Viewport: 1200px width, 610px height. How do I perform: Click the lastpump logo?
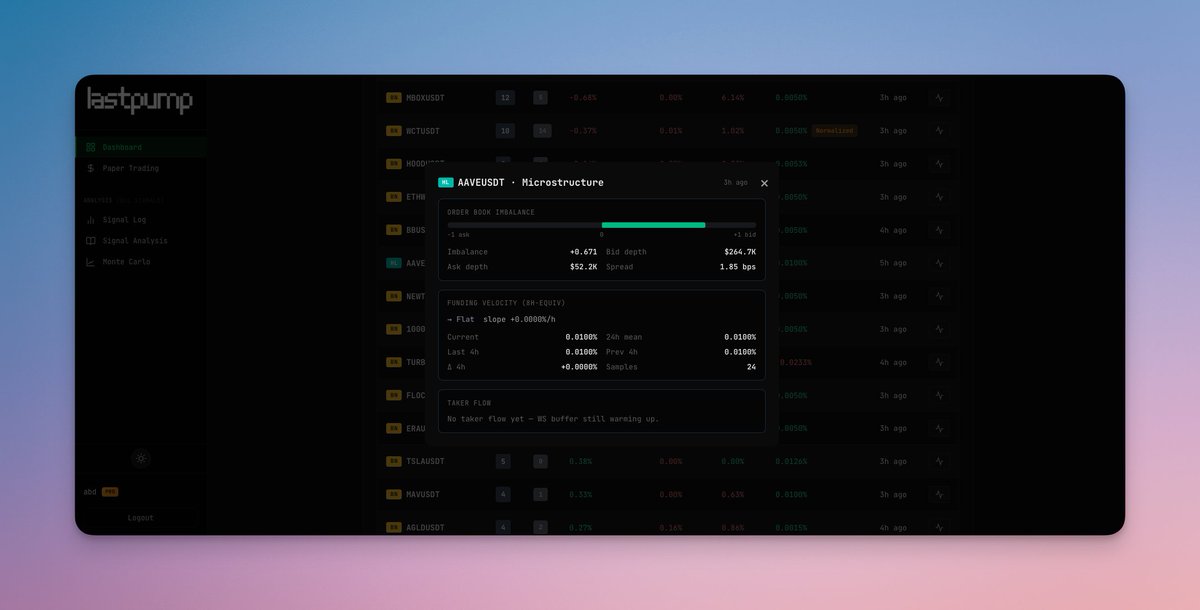tap(140, 100)
